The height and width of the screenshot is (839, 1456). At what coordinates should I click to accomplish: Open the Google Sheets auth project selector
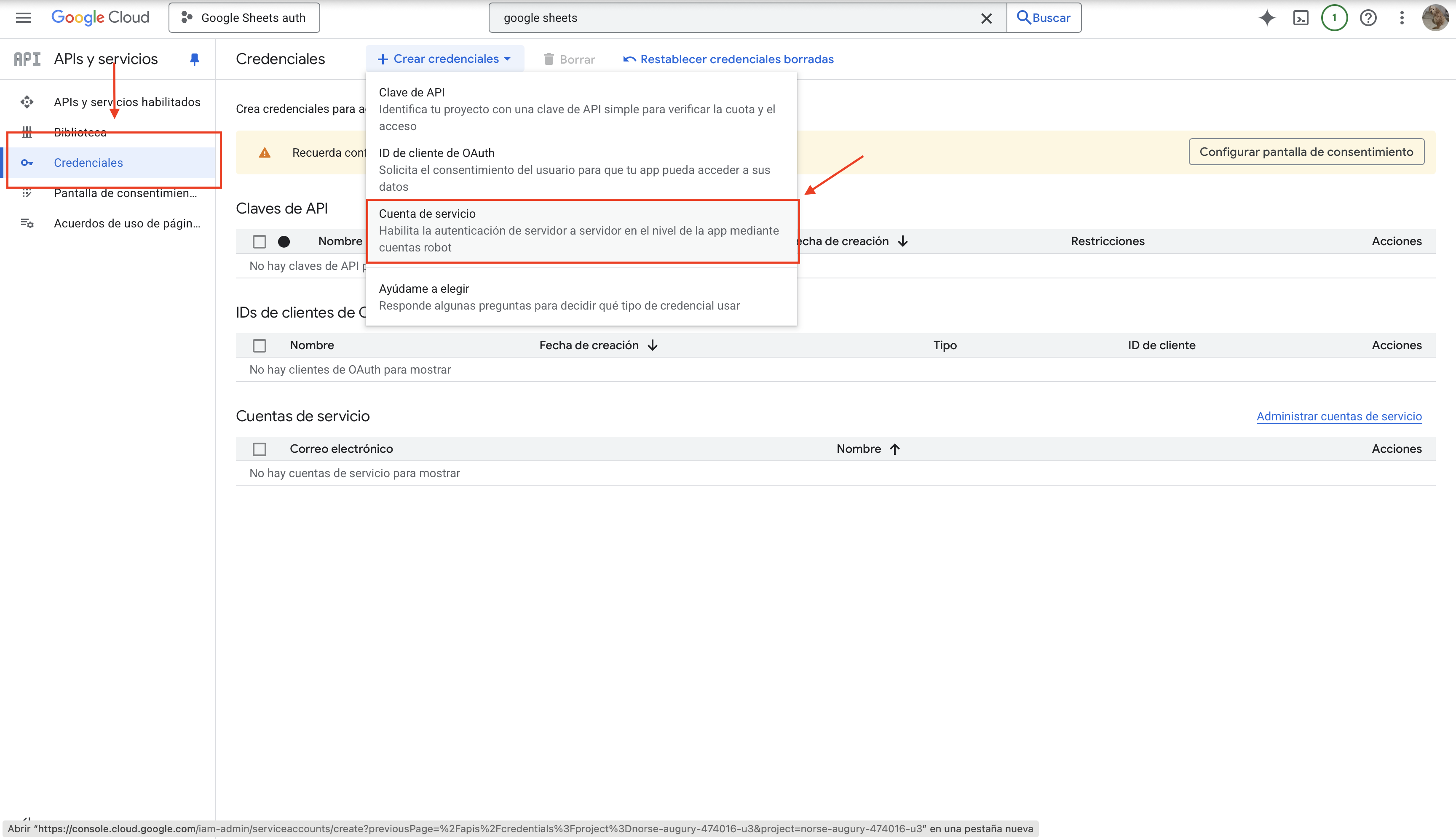coord(244,18)
